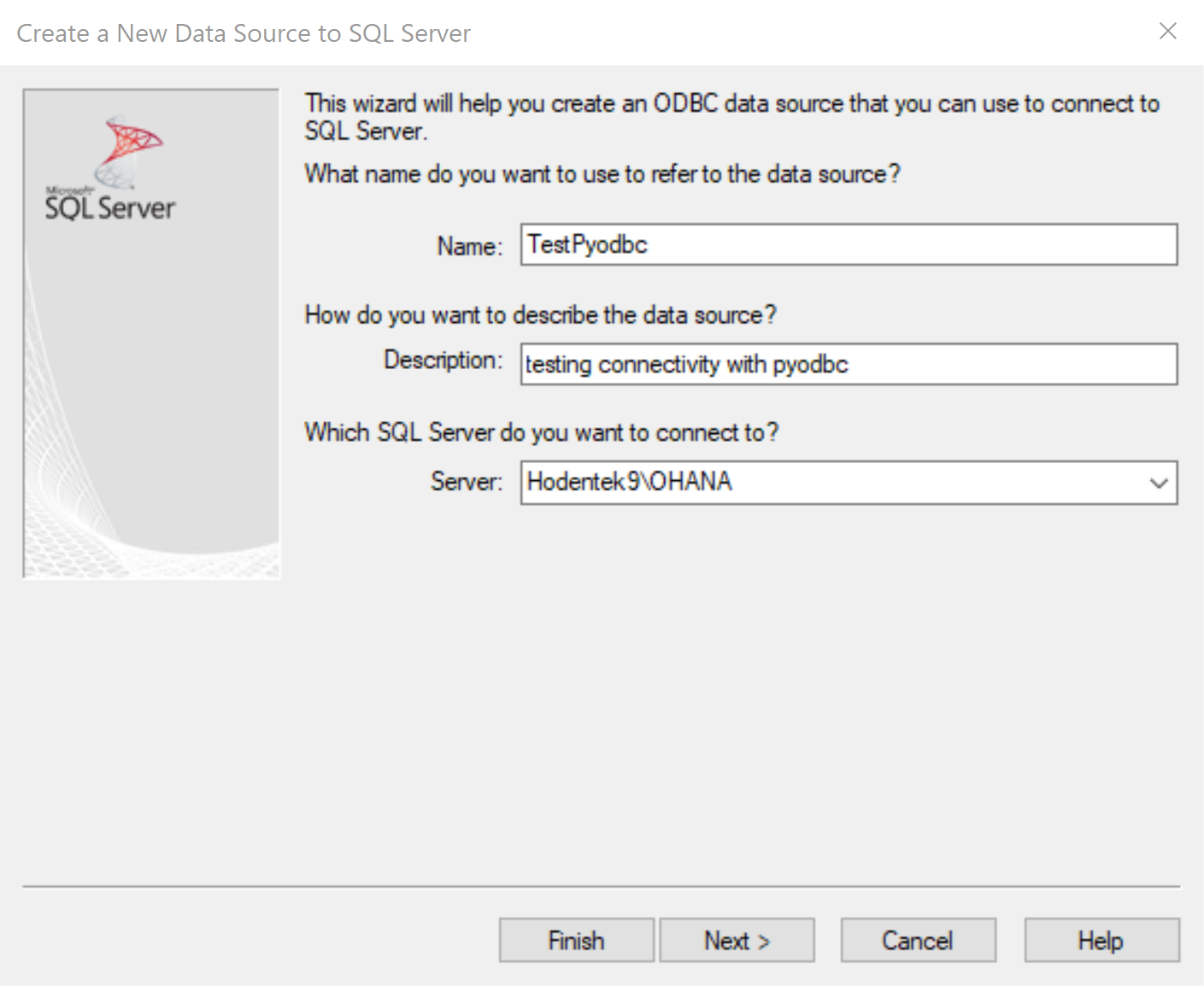Click inside the Description text field
This screenshot has height=986, width=1204.
pos(846,364)
